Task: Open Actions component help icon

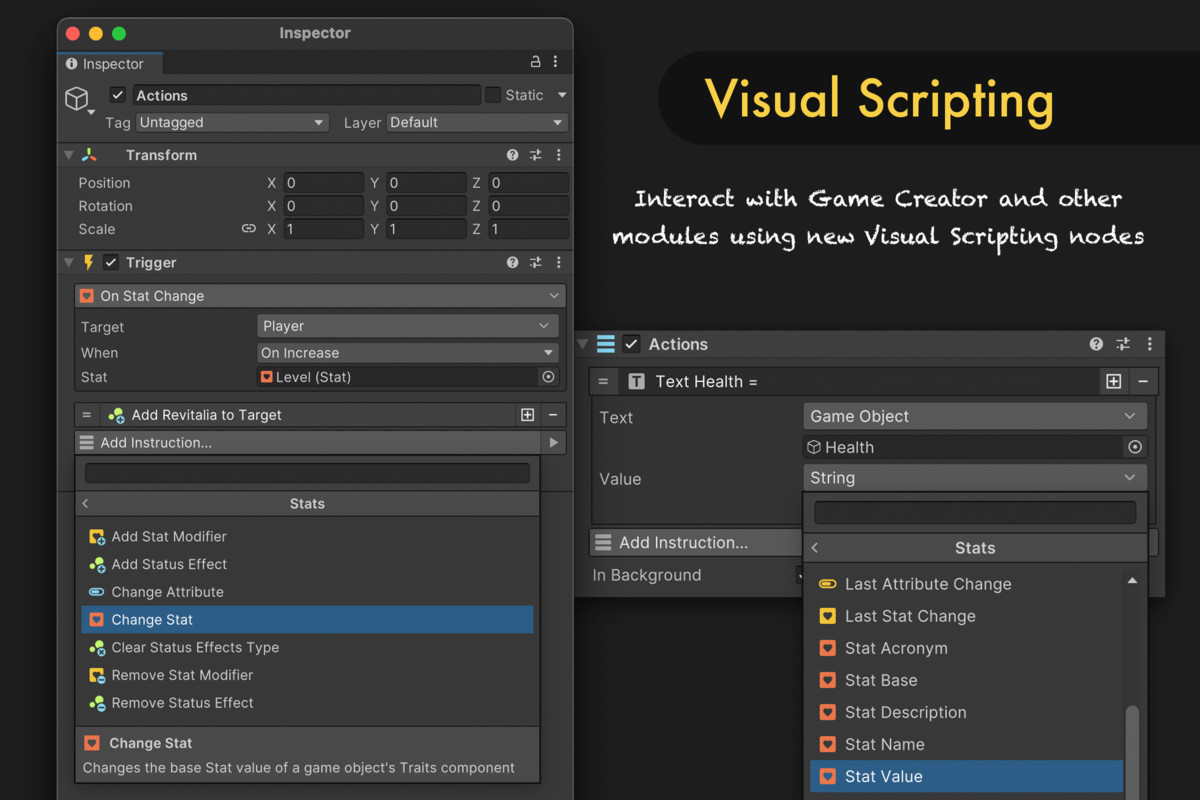Action: [x=1097, y=344]
